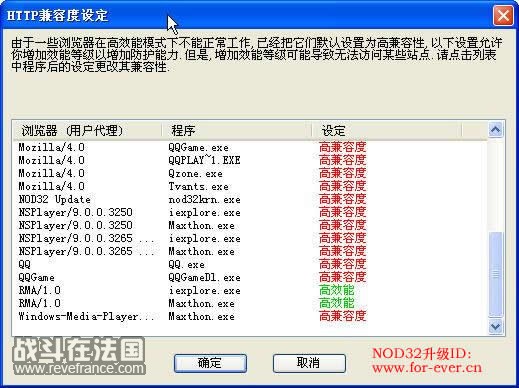The width and height of the screenshot is (519, 388).
Task: Click the 取消 button
Action: pos(309,363)
